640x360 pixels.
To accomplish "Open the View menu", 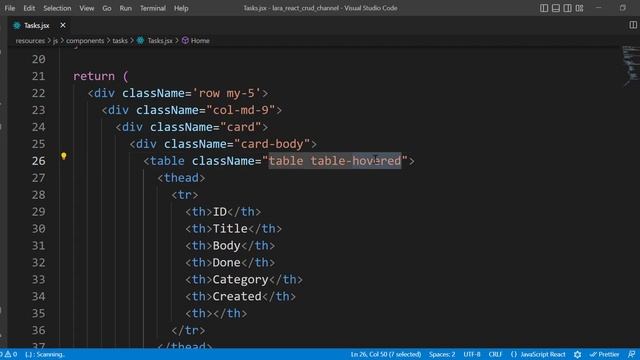I will point(87,8).
